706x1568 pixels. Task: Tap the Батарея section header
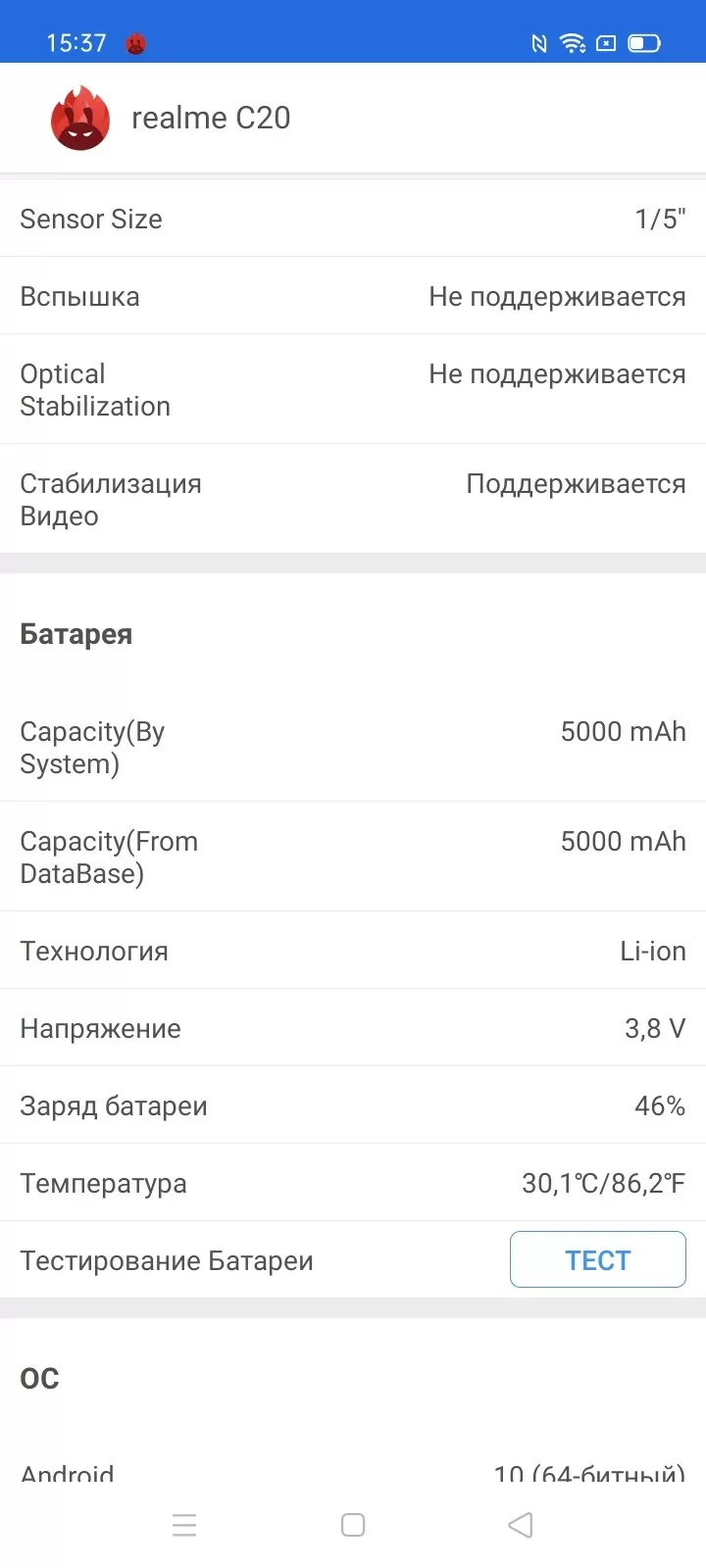76,634
